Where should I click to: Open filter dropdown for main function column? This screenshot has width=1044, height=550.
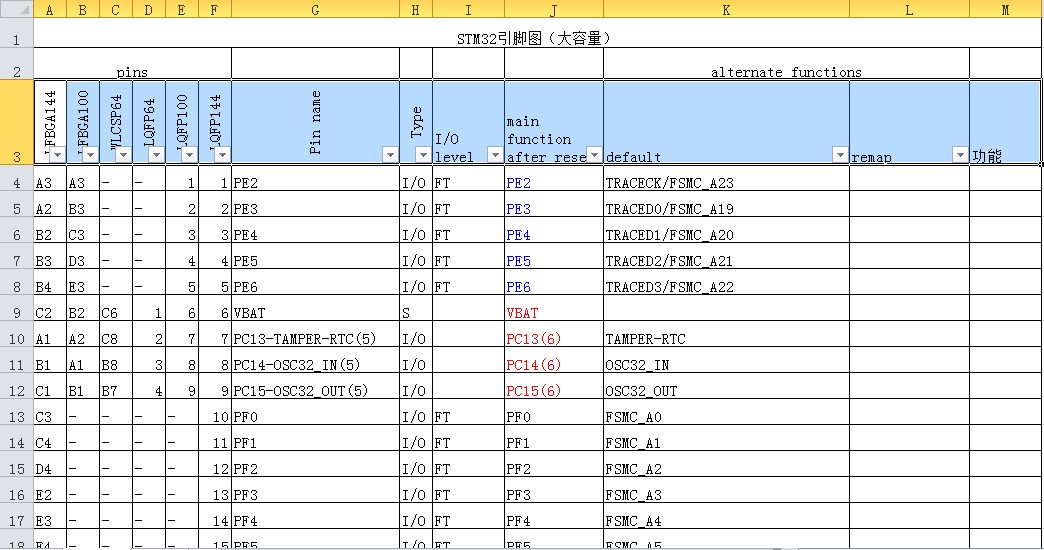click(594, 155)
